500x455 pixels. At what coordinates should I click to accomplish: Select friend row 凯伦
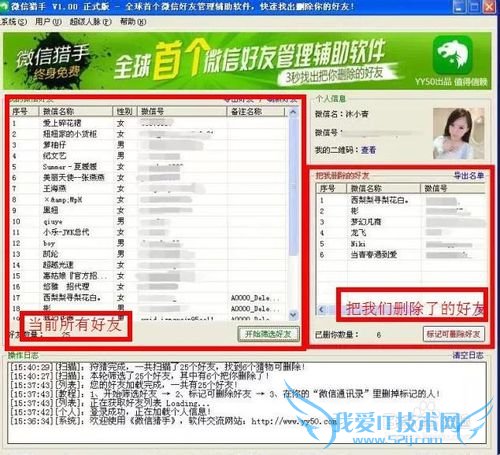tap(149, 254)
